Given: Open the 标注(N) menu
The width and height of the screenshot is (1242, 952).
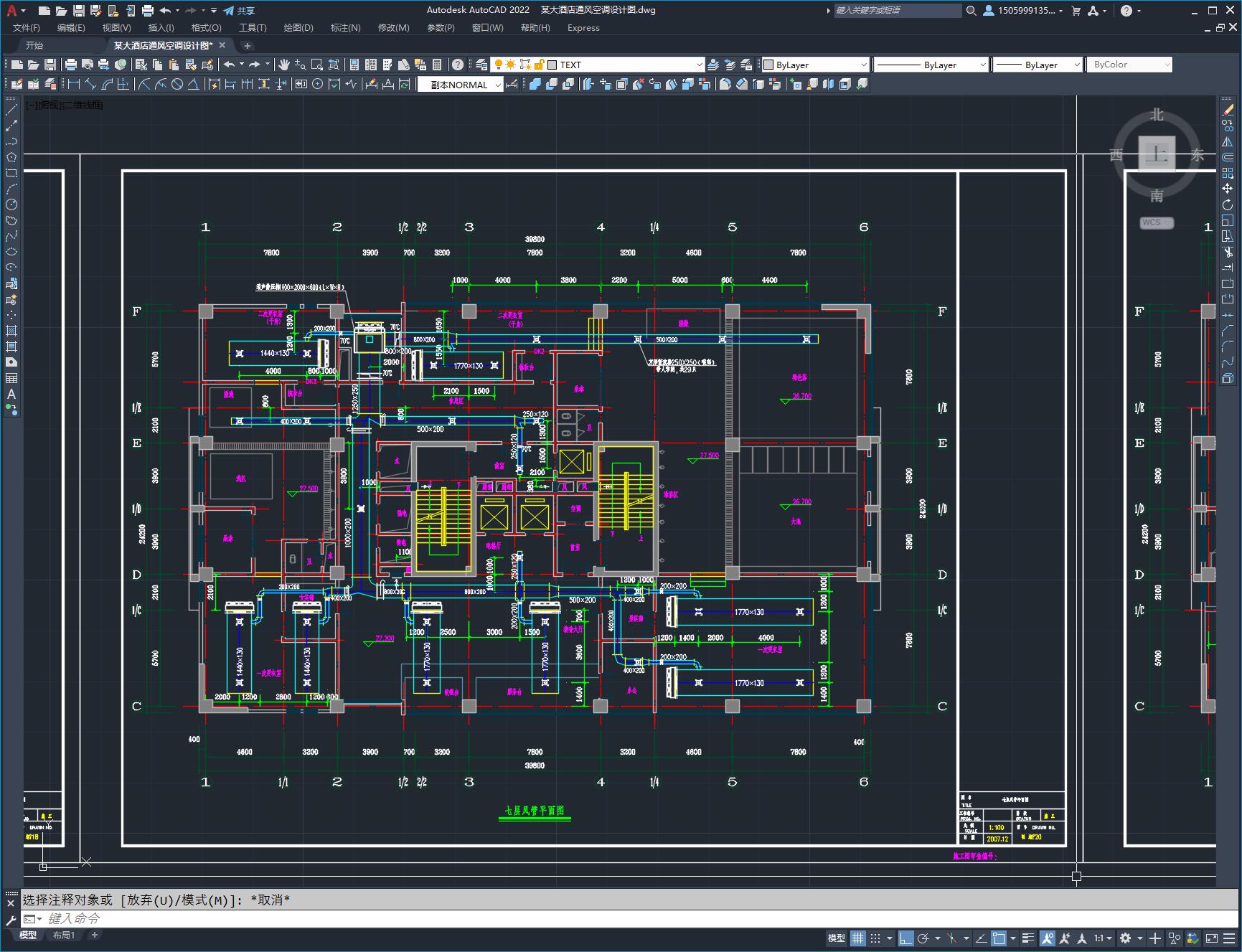Looking at the screenshot, I should point(345,27).
